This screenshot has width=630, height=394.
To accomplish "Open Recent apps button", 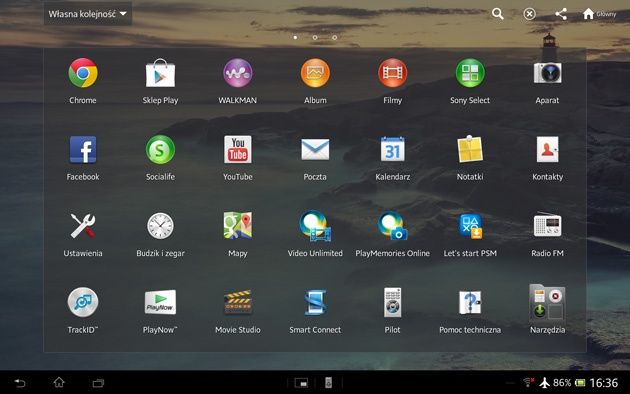I will [x=98, y=383].
